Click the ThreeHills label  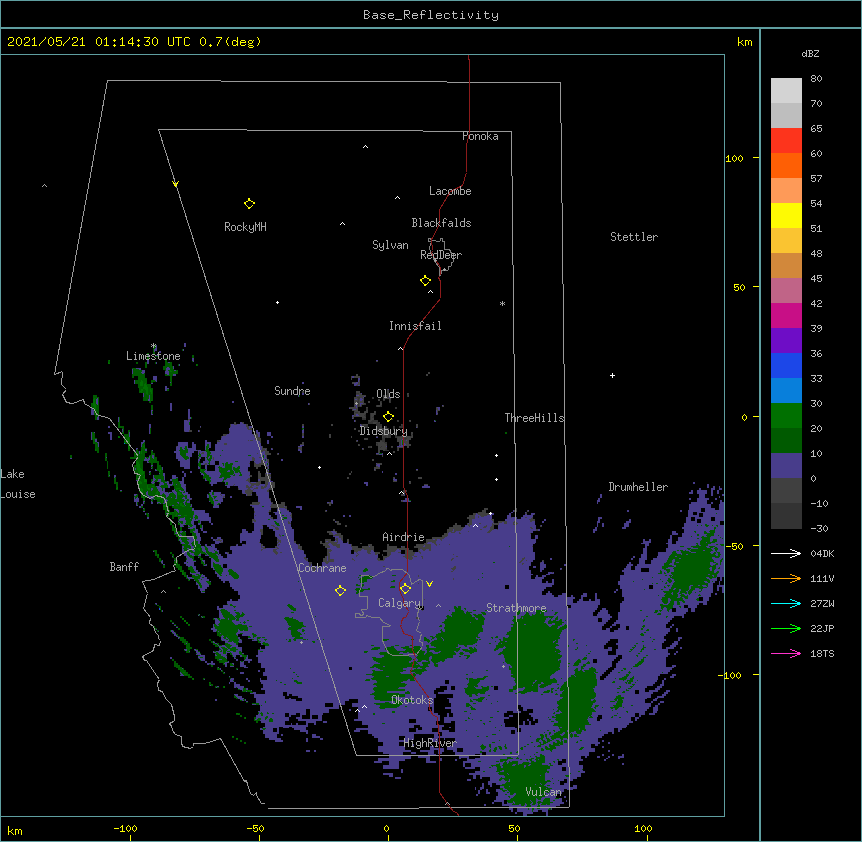pos(534,418)
